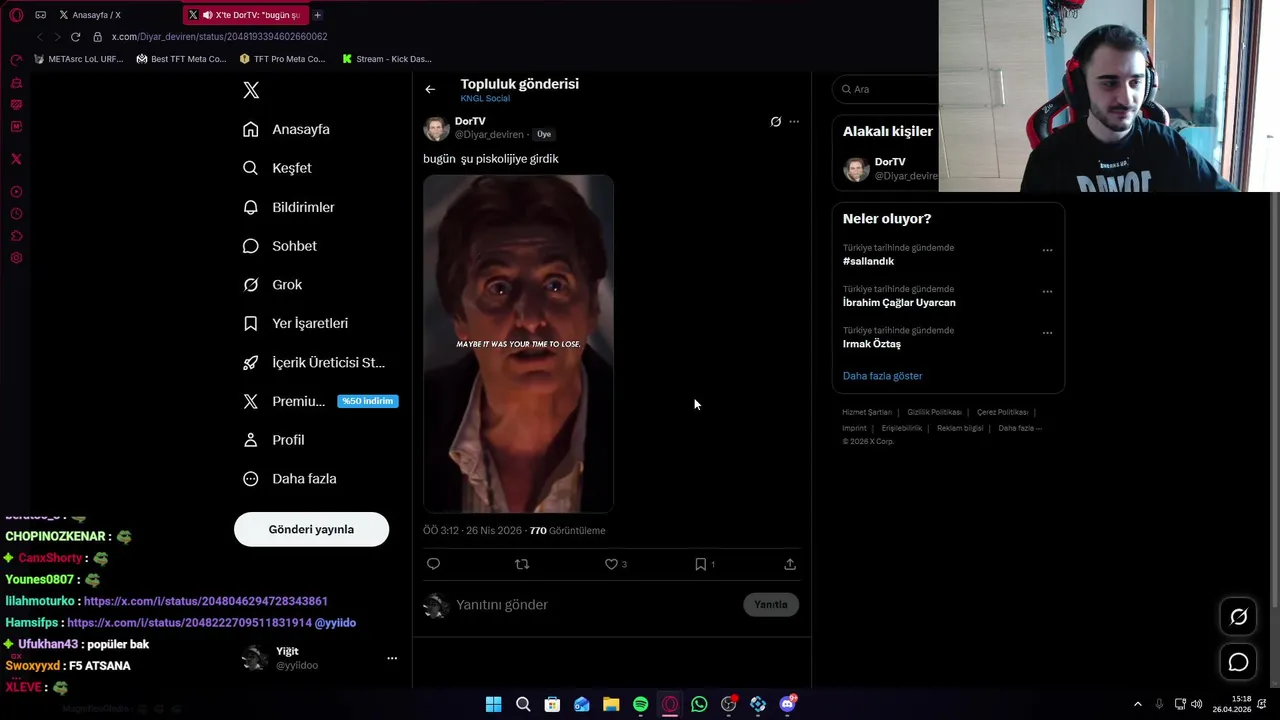Screen dimensions: 1280x720
Task: Open Discord from the taskbar
Action: click(x=788, y=704)
